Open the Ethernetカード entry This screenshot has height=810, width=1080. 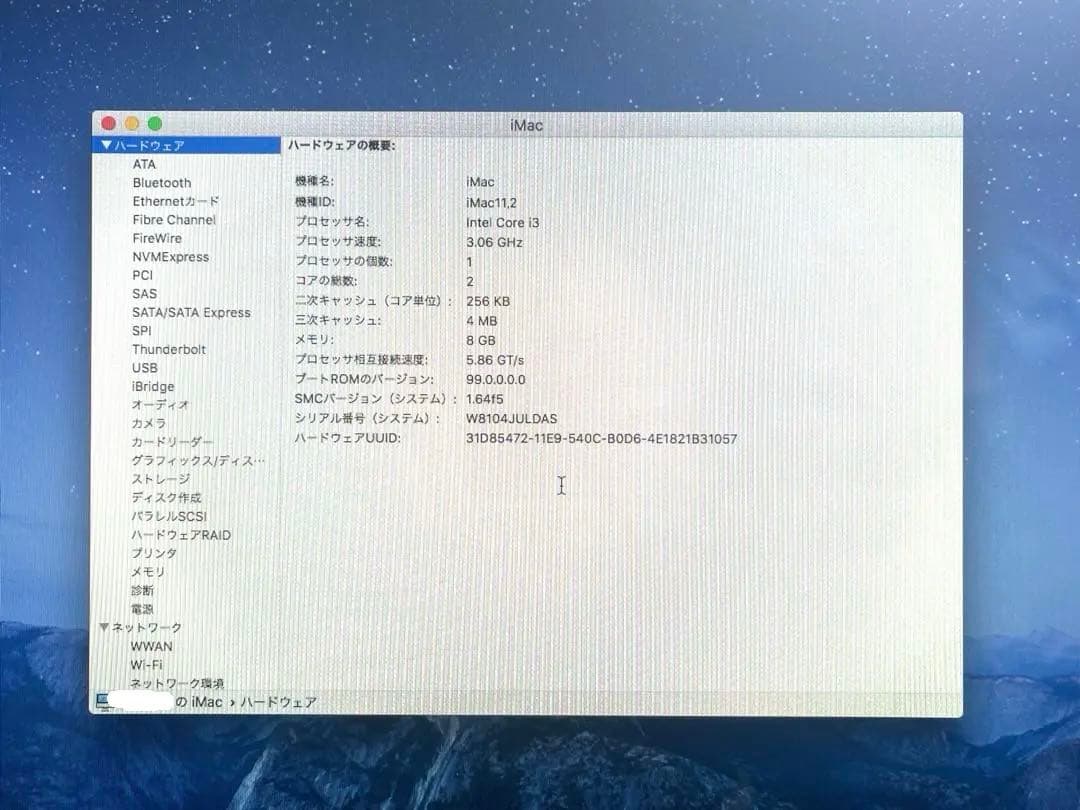(x=176, y=201)
